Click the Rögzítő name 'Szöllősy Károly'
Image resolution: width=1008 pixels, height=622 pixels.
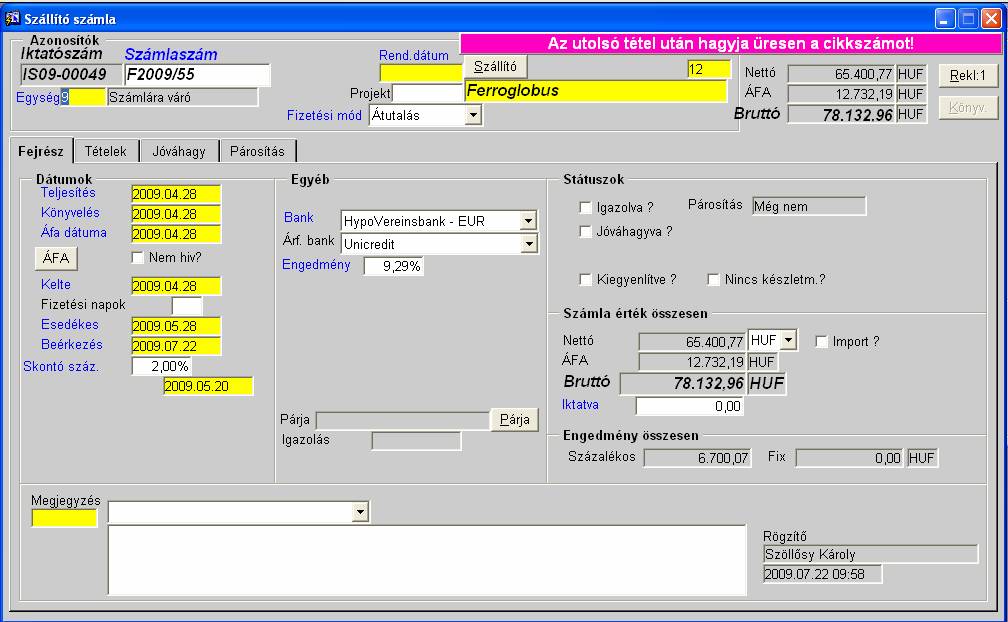point(871,555)
